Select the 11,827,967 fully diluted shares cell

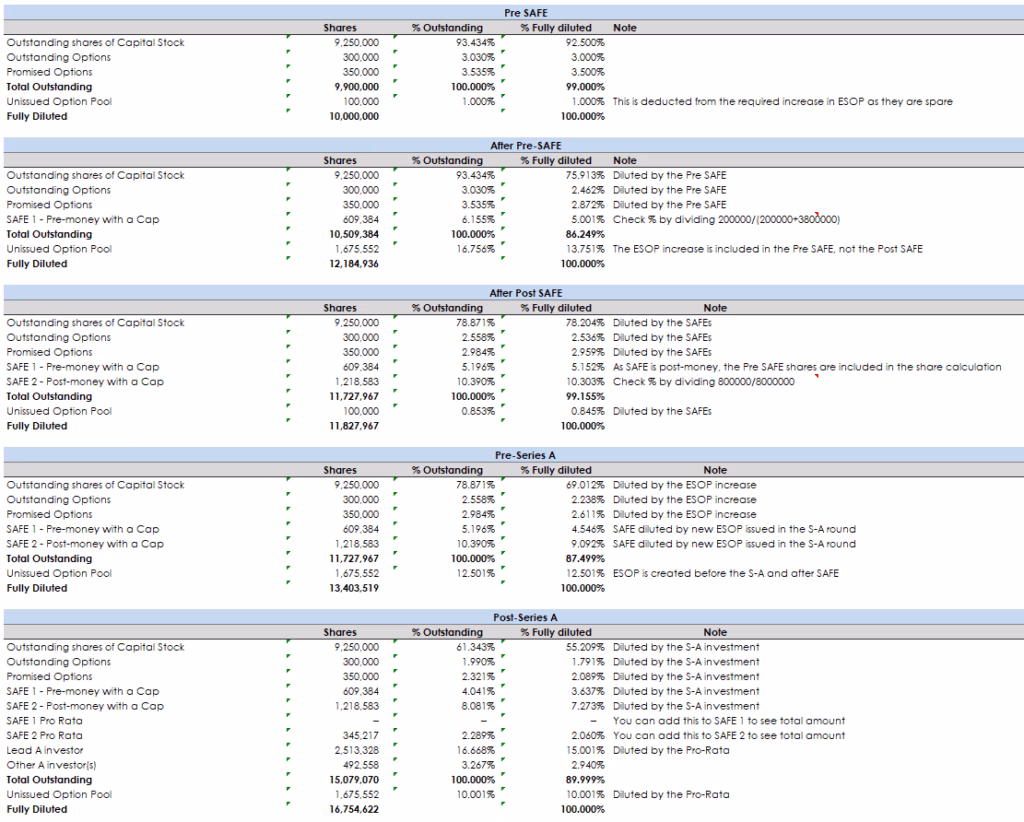(353, 426)
